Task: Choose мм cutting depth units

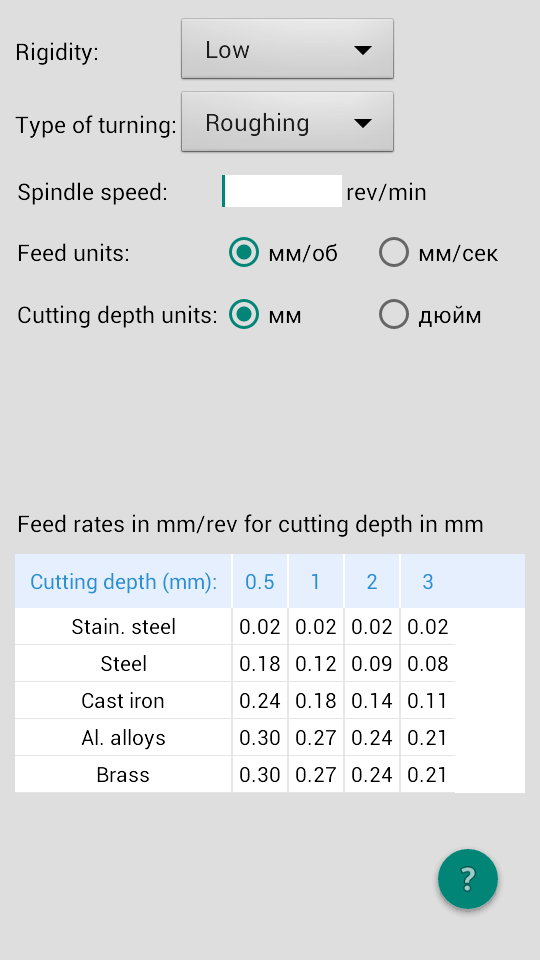Action: pyautogui.click(x=265, y=315)
